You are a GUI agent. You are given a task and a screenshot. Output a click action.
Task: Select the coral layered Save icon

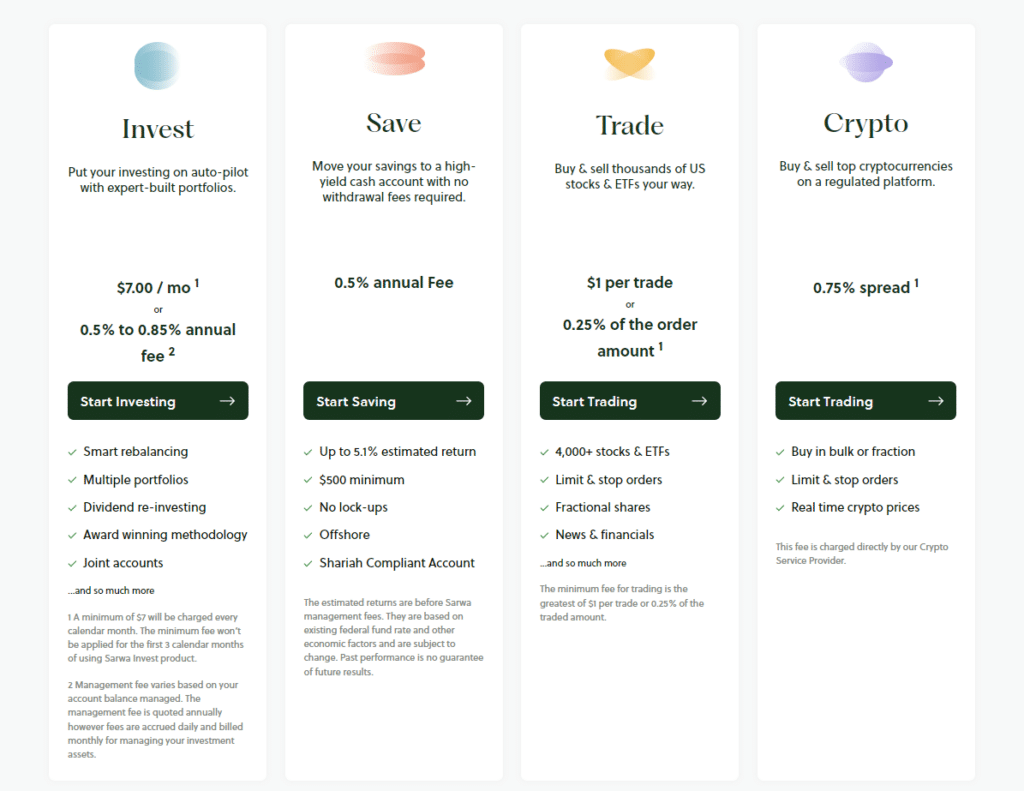pos(393,60)
